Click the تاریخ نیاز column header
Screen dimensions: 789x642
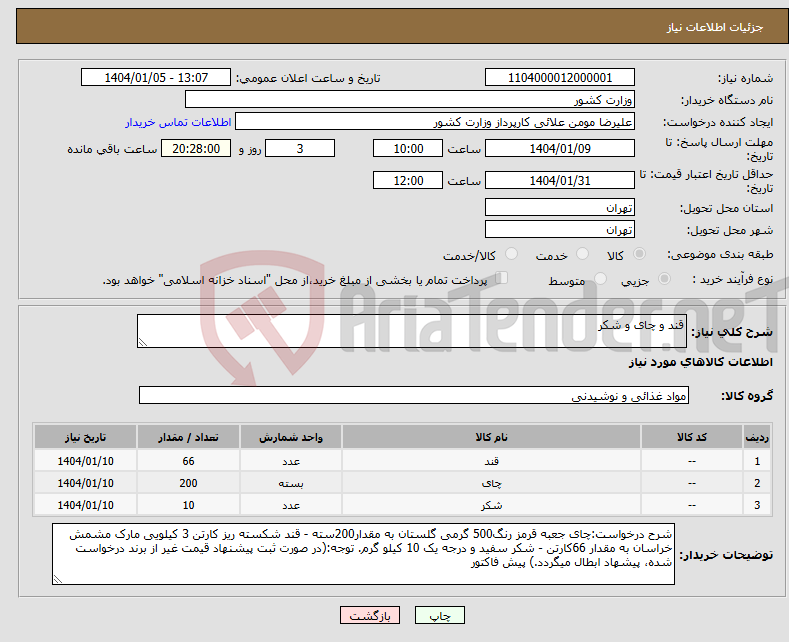[86, 437]
